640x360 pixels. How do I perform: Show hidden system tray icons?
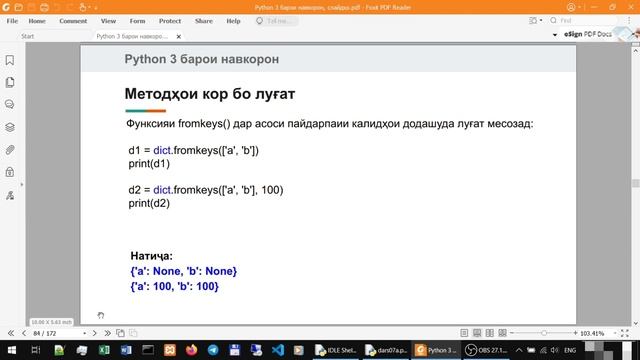click(x=519, y=350)
